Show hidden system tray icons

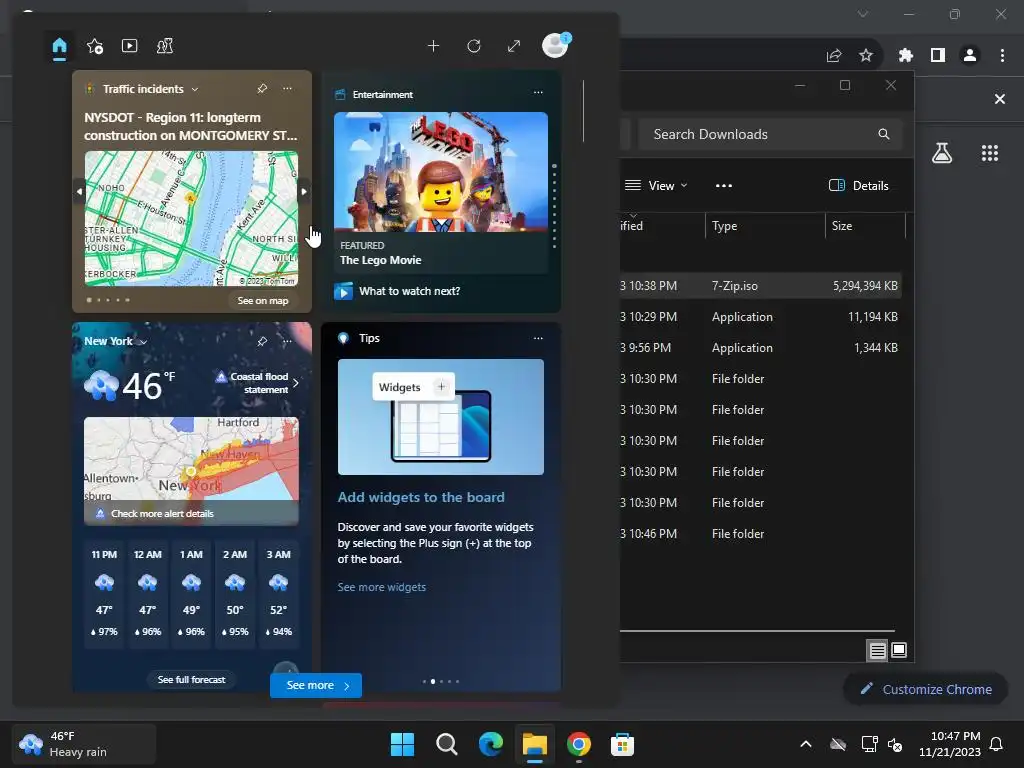806,744
